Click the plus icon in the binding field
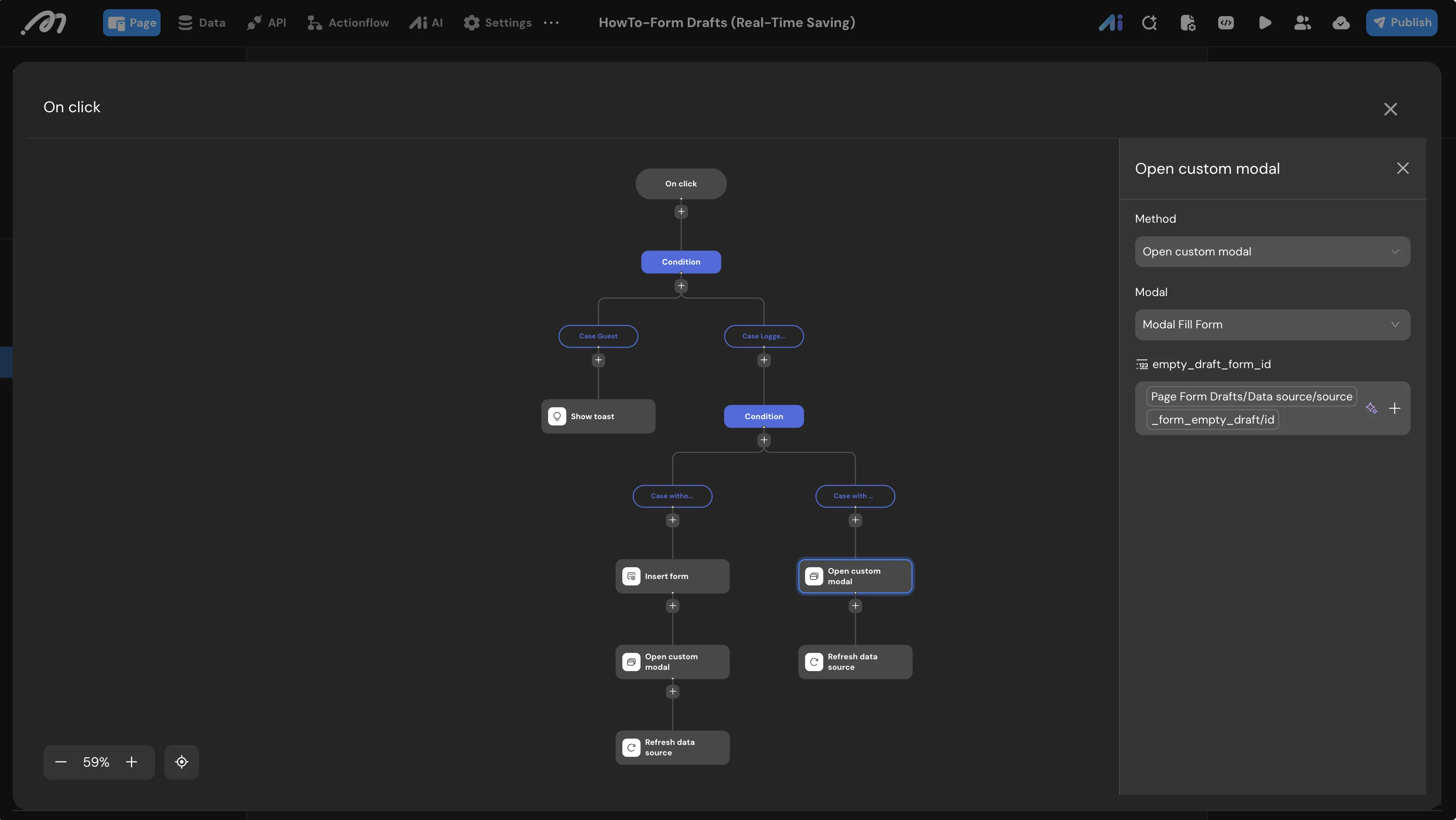The width and height of the screenshot is (1456, 820). (x=1394, y=408)
